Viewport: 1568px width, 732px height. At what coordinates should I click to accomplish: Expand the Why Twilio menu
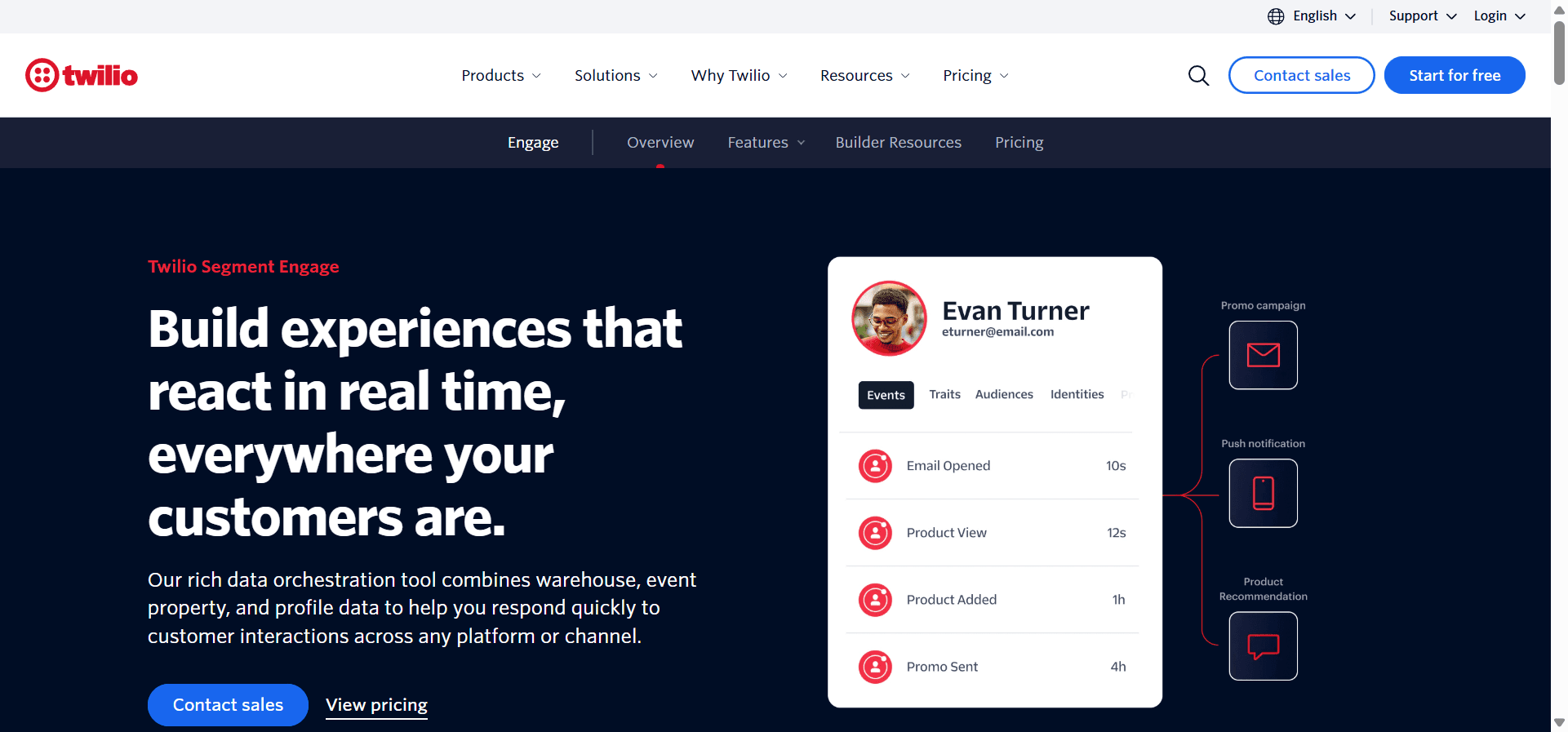(740, 75)
